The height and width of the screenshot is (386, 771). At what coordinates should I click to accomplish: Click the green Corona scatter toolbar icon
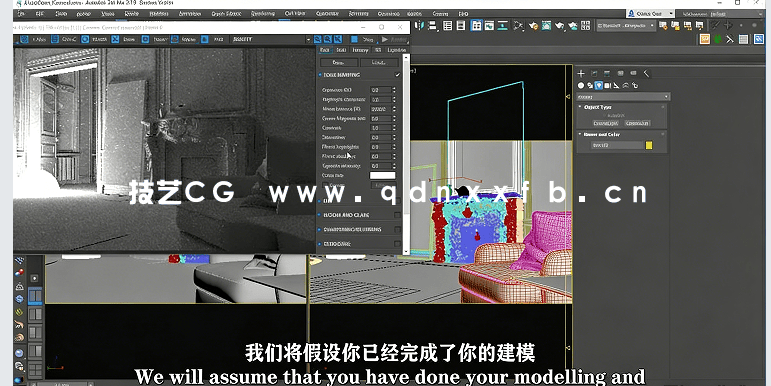(717, 39)
